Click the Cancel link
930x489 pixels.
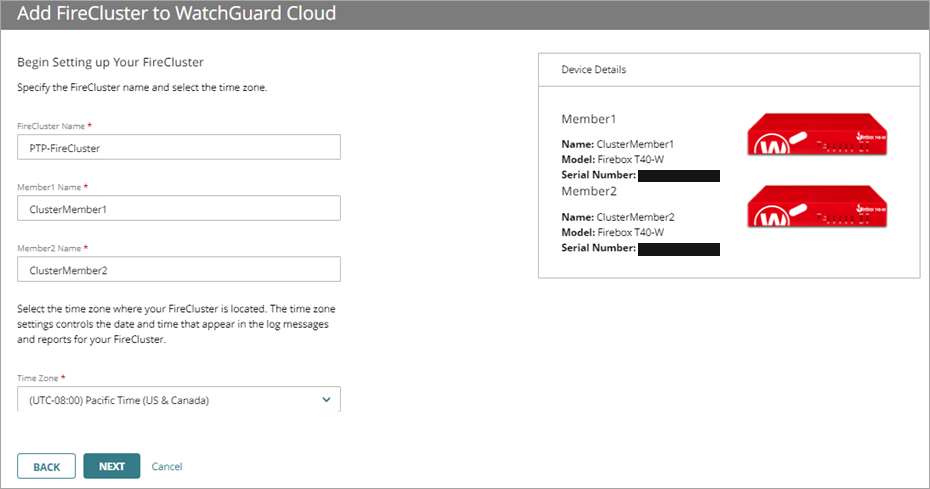tap(167, 466)
